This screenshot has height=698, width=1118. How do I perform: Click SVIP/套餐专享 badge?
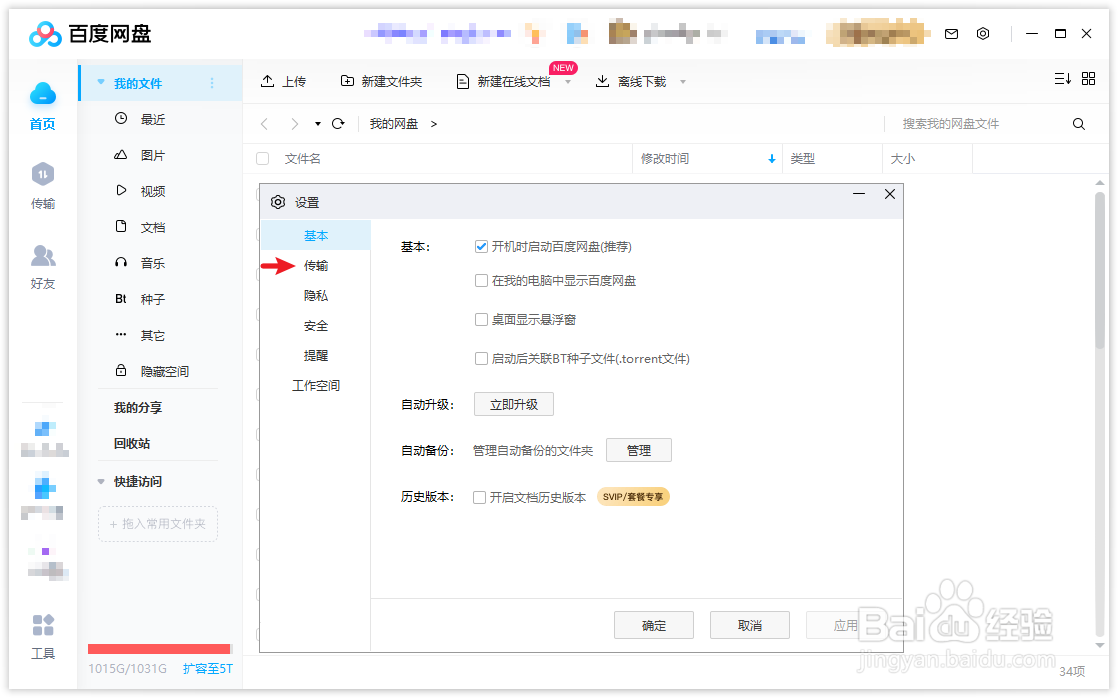[633, 497]
